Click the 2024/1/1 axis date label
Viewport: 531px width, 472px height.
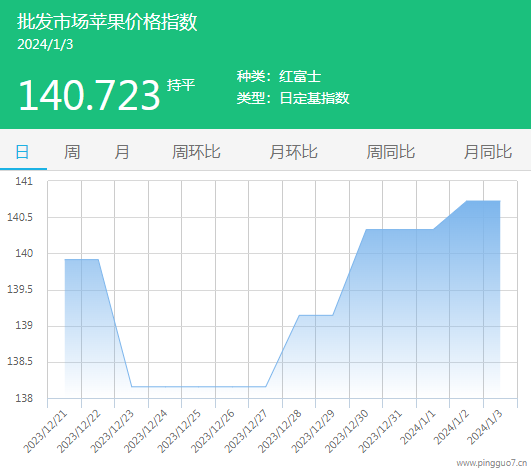click(x=418, y=428)
